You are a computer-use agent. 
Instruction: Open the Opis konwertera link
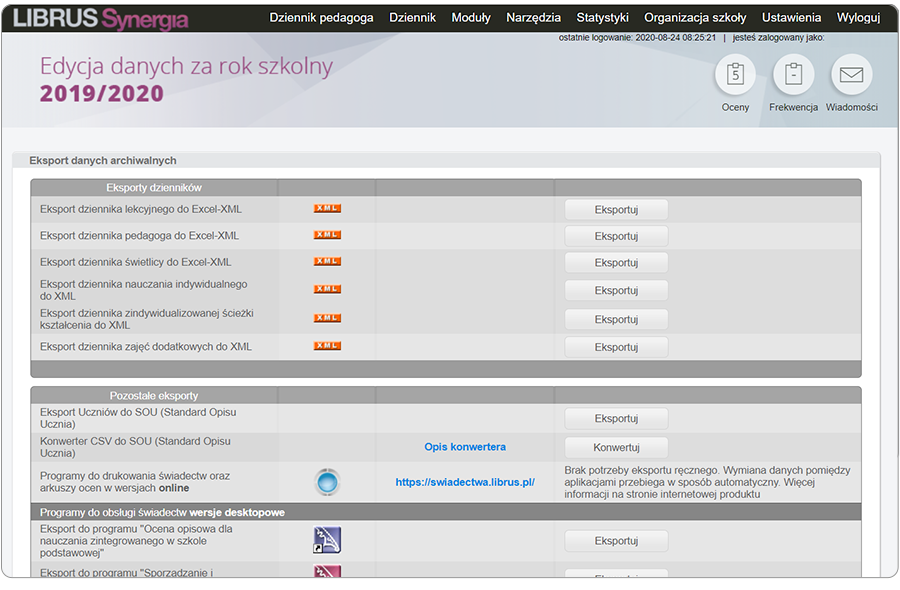pos(465,447)
